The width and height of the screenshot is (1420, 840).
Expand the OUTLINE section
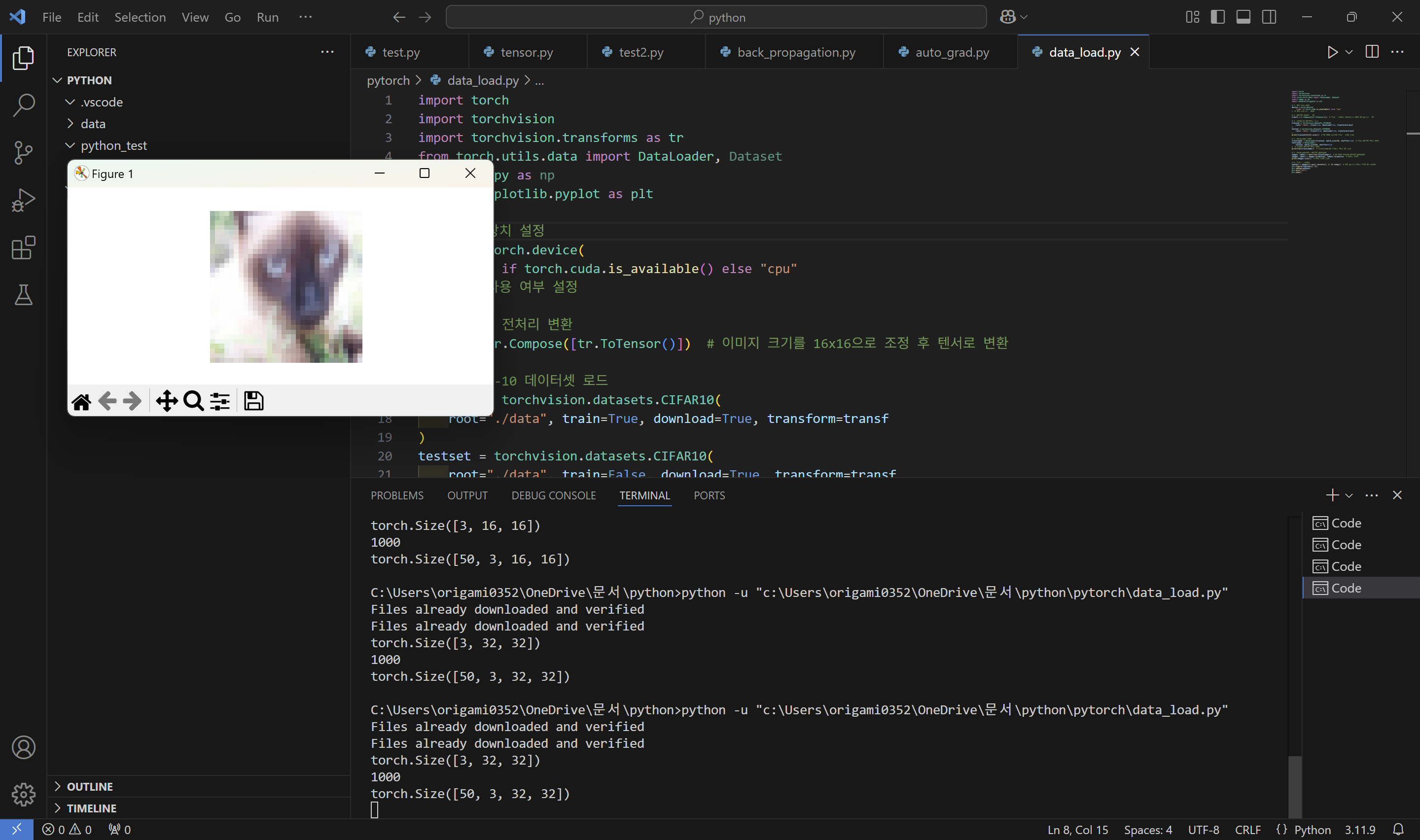coord(89,786)
